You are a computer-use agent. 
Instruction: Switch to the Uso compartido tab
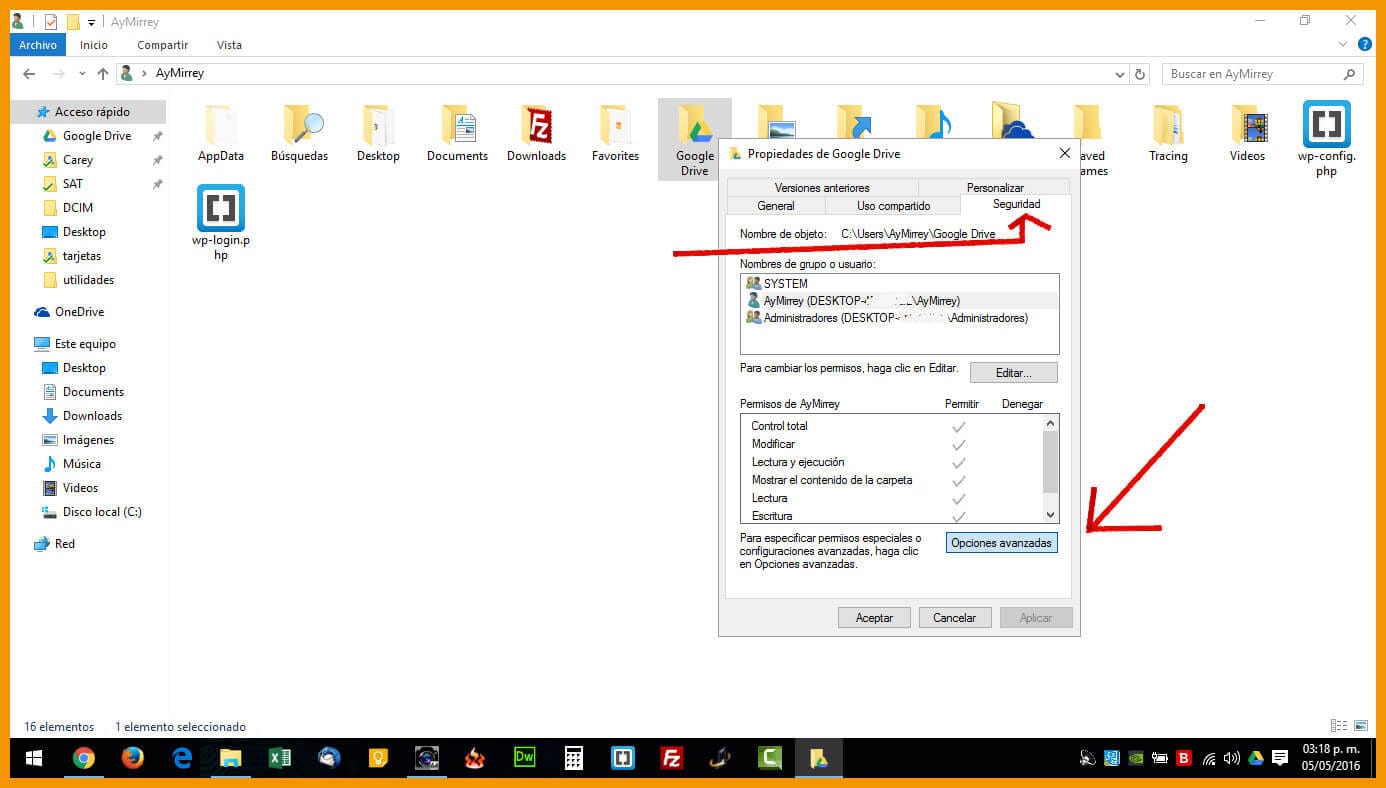coord(893,206)
